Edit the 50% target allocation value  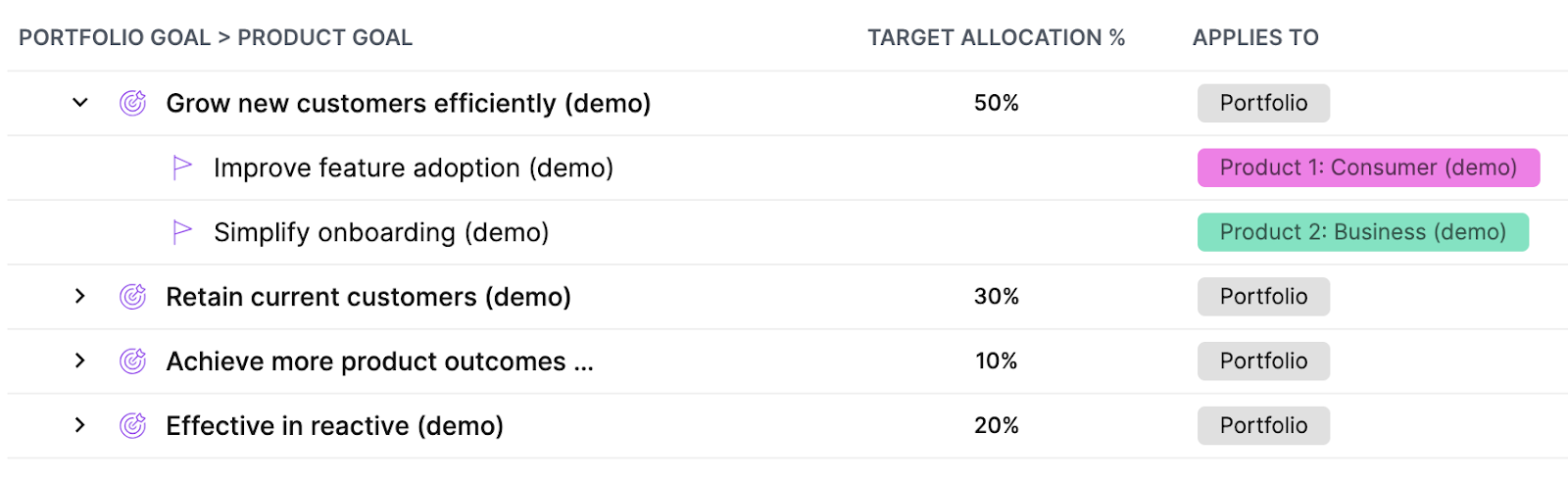pyautogui.click(x=997, y=103)
